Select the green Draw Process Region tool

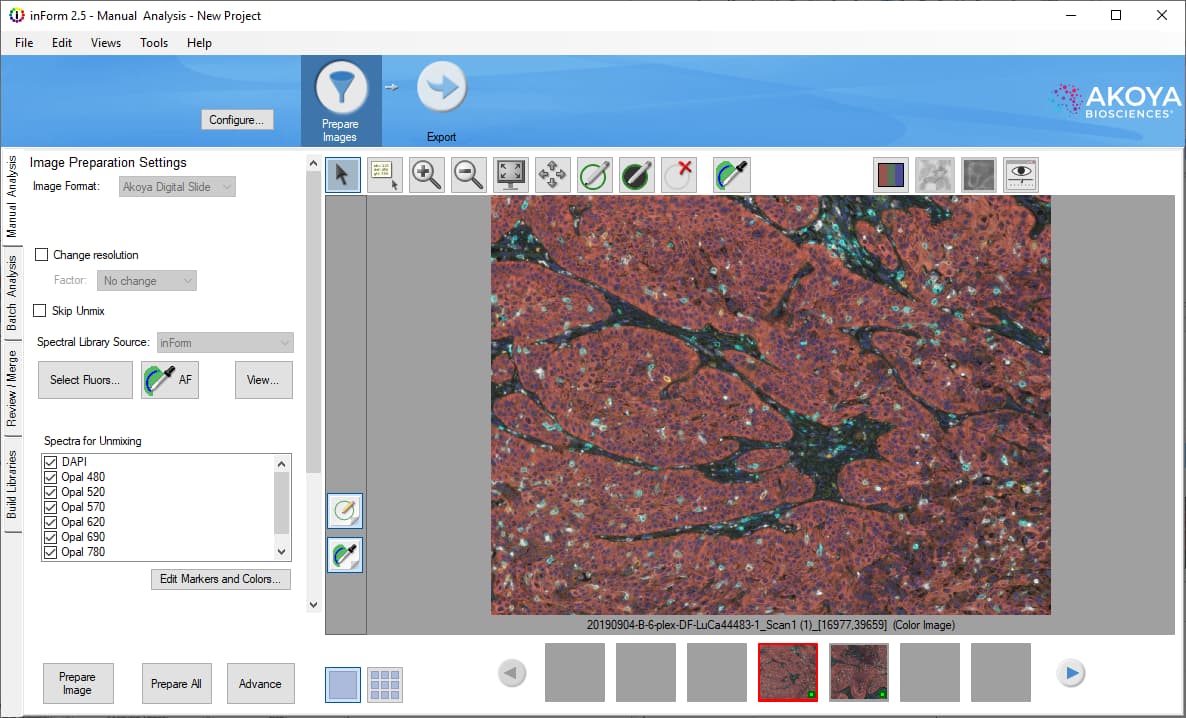click(595, 175)
